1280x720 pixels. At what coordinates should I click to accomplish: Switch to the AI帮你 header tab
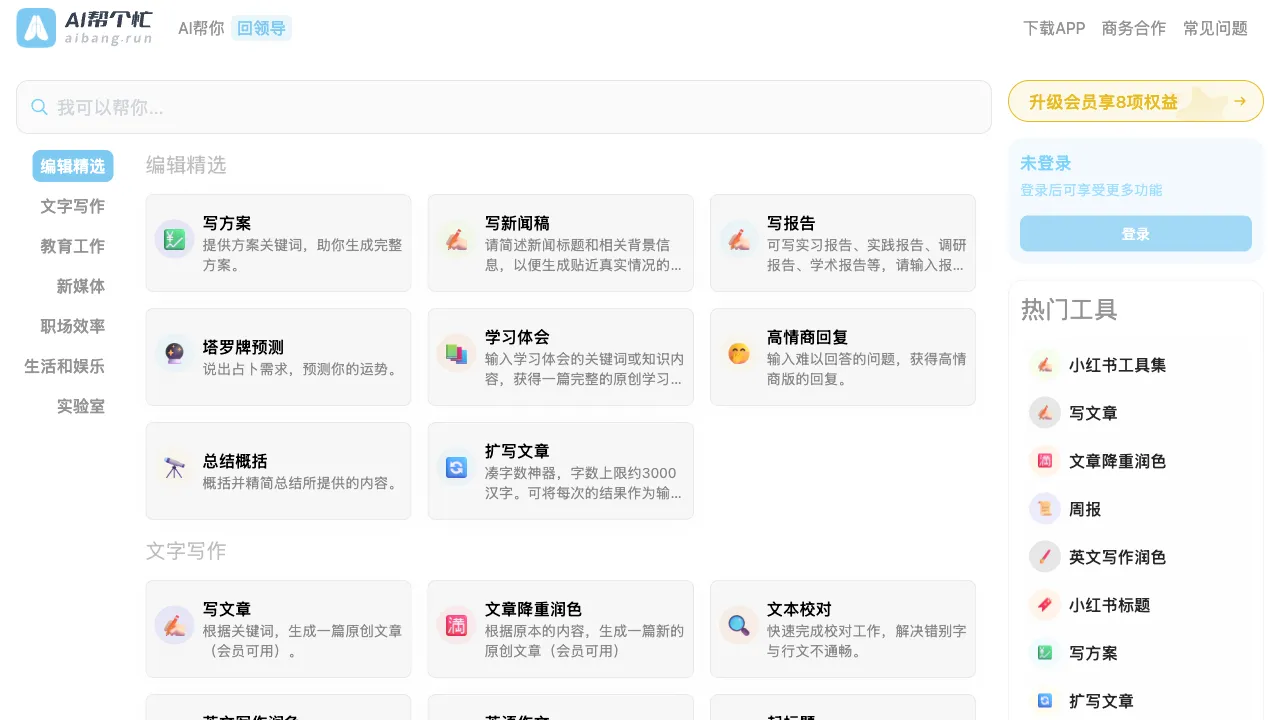coord(201,28)
